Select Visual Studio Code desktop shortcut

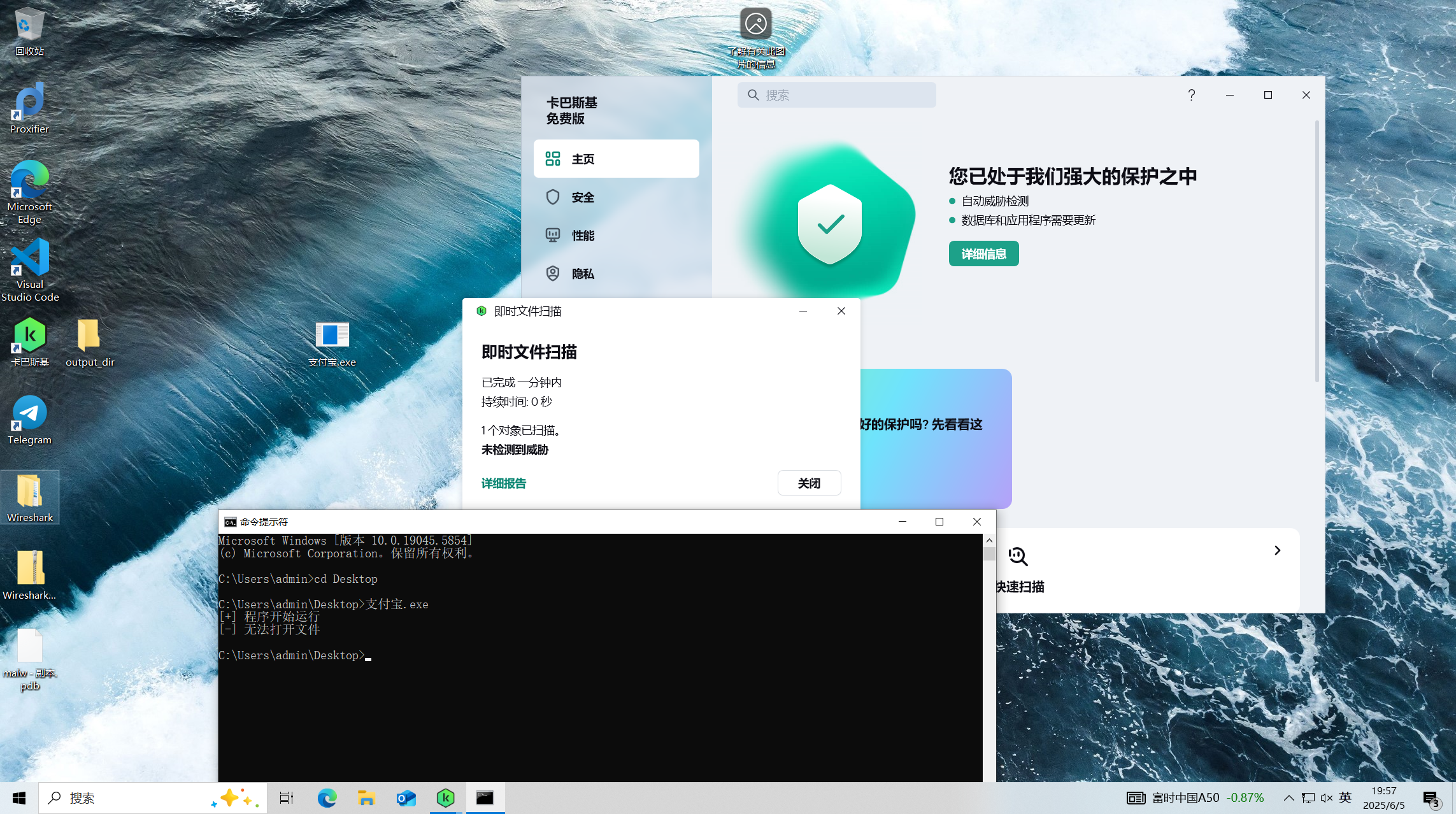coord(29,270)
